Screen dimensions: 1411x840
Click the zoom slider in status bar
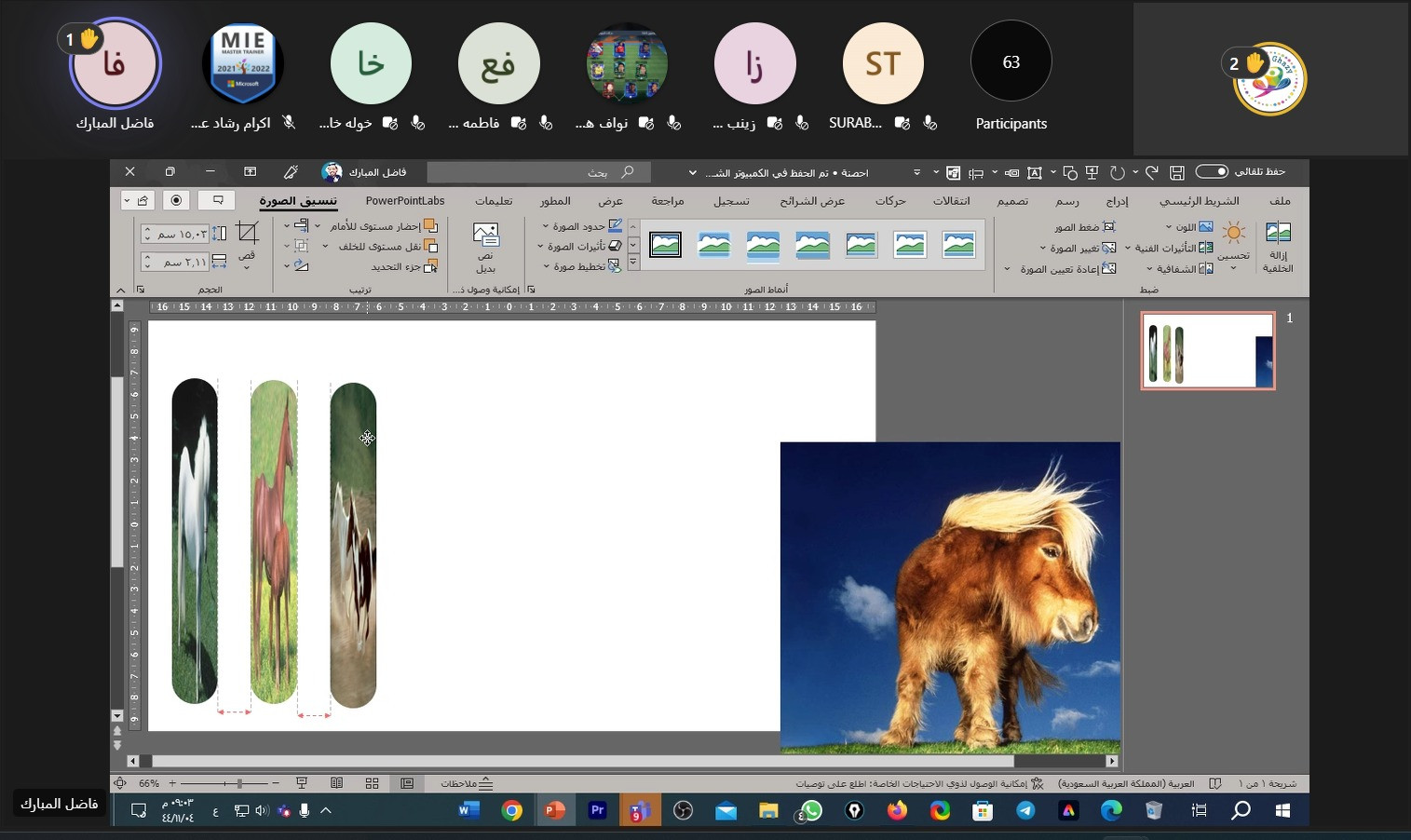239,783
